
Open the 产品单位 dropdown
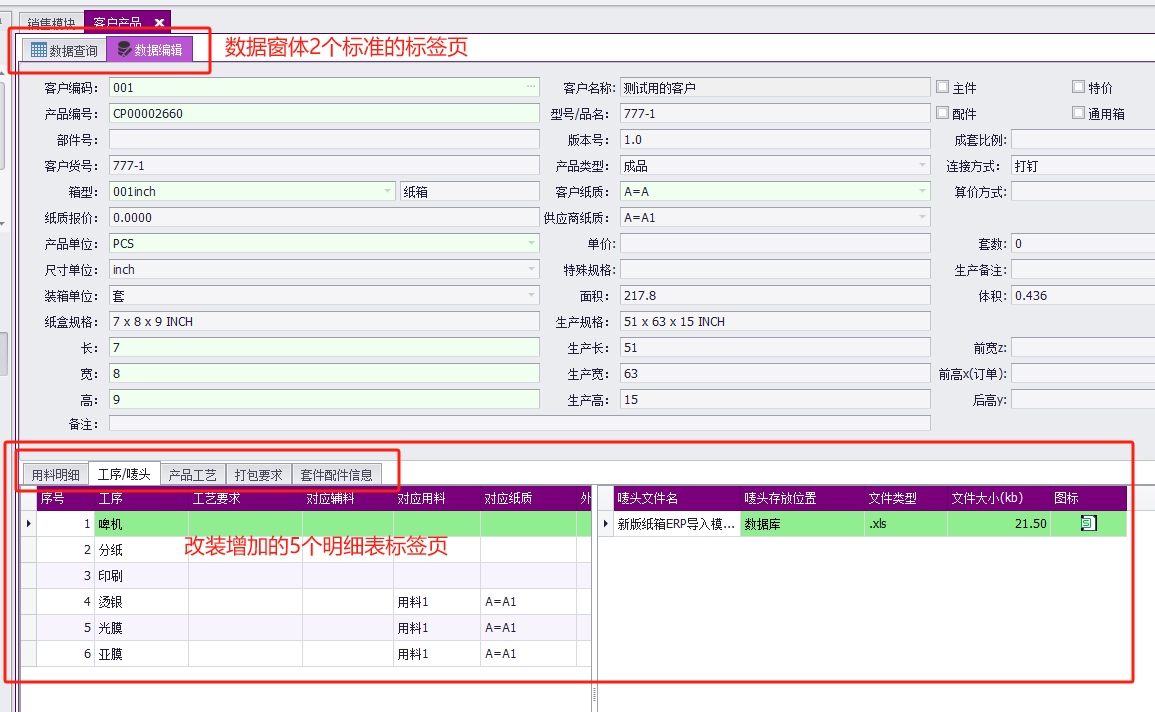(531, 243)
